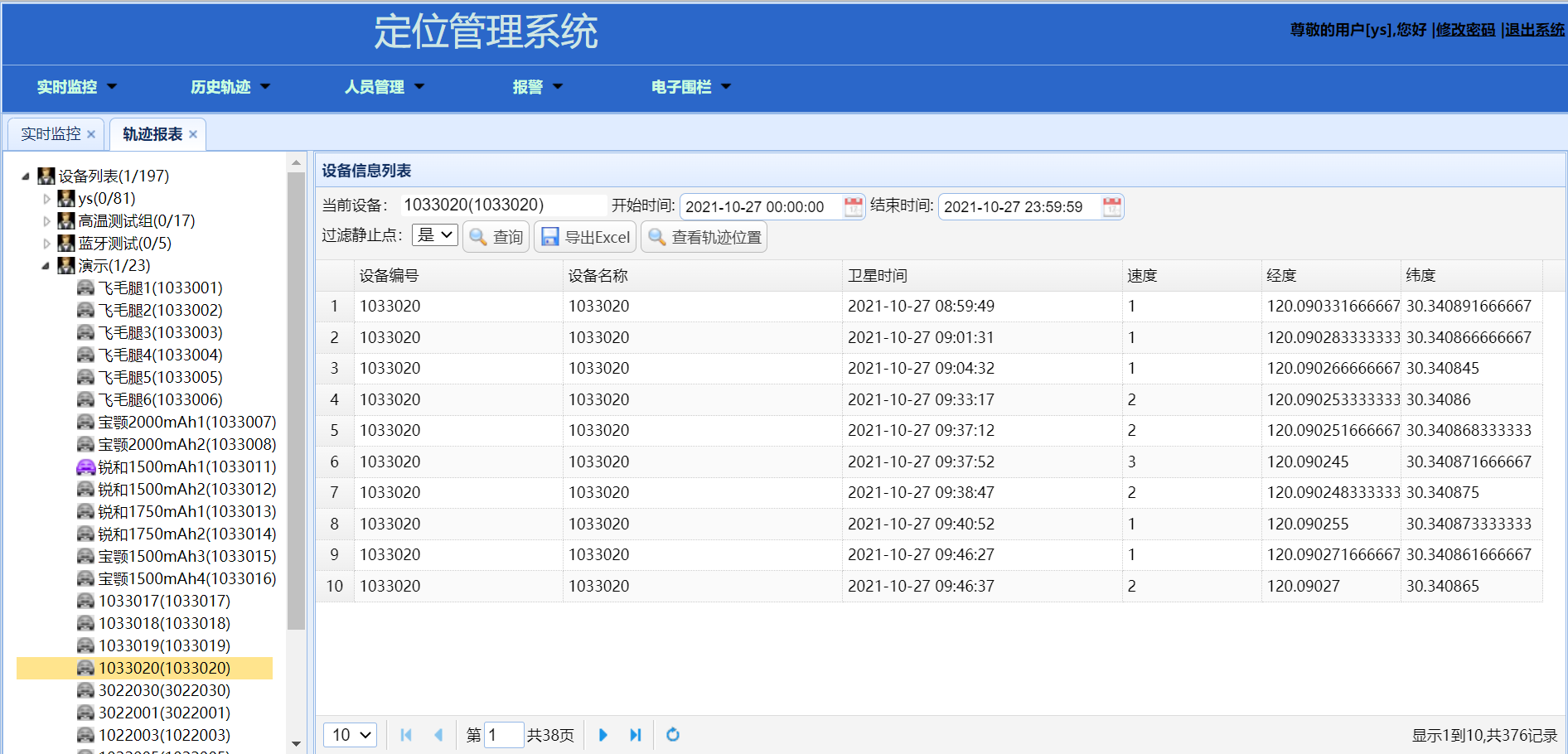Collapse the 演示 device group
The image size is (1568, 754).
tap(46, 266)
